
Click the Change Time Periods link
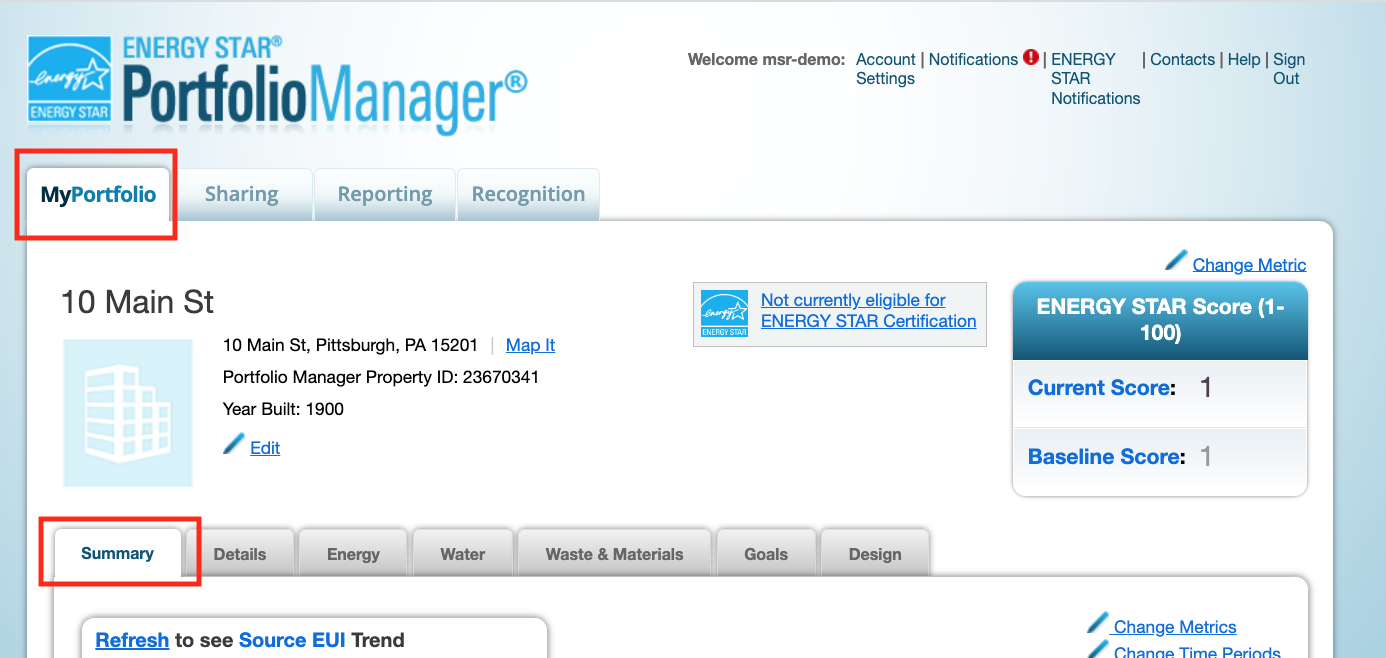pyautogui.click(x=1197, y=652)
